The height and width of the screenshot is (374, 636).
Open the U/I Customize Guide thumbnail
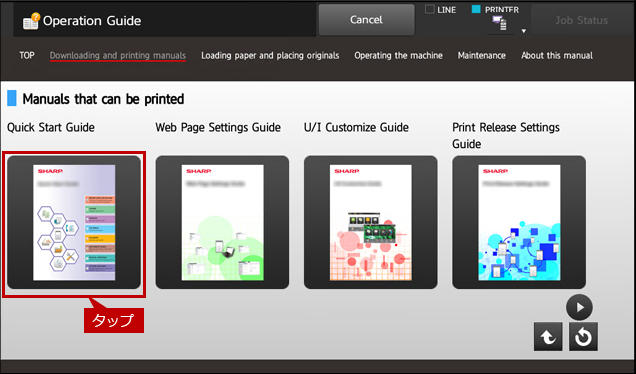click(371, 222)
